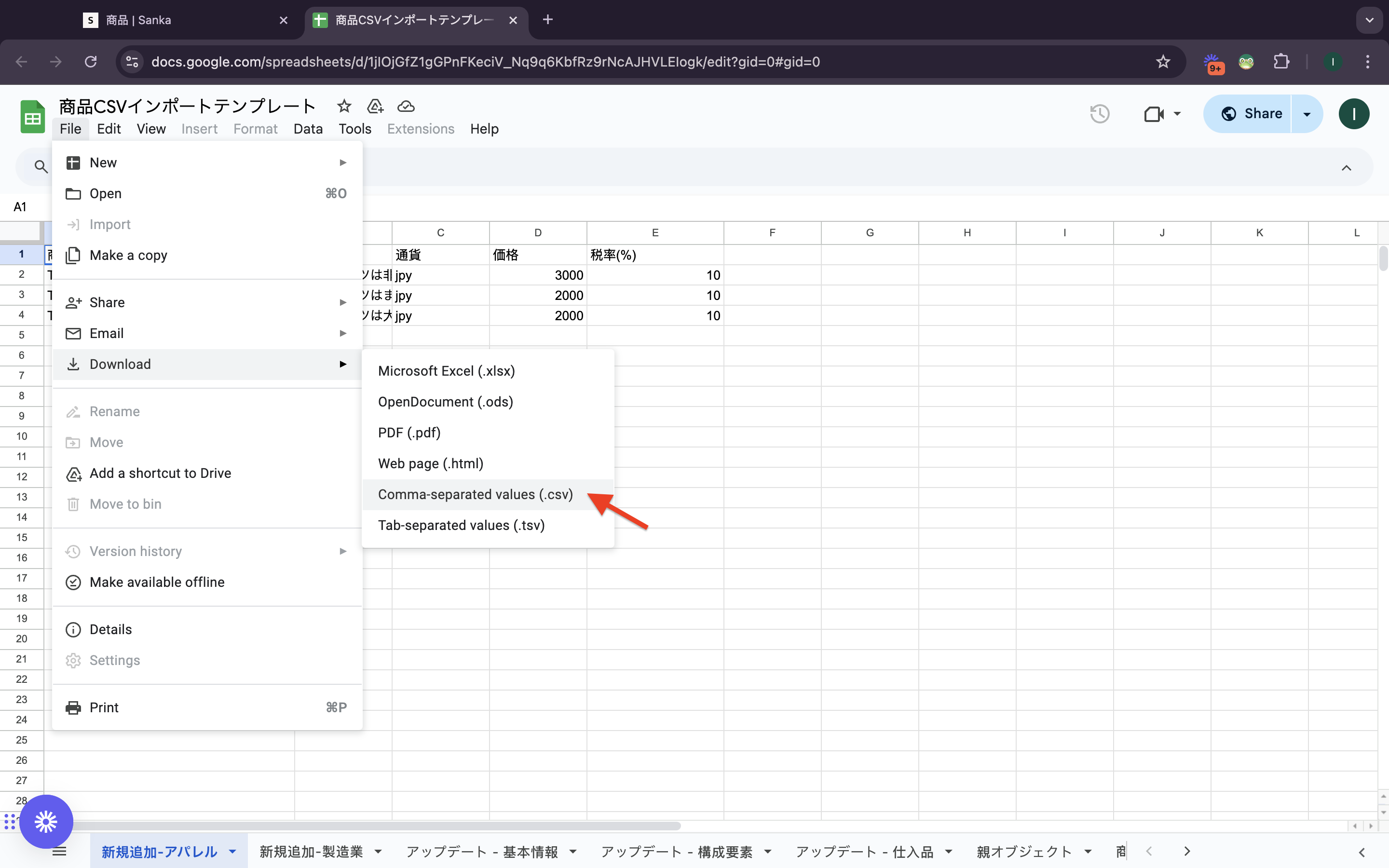The image size is (1389, 868).
Task: Click the cloud document status icon
Action: click(406, 106)
